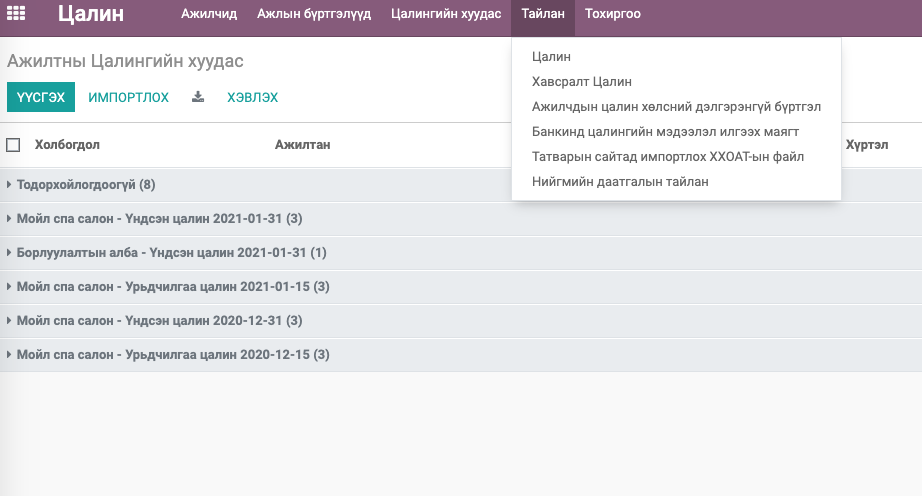The image size is (922, 496).
Task: Click the ИМПОРТЛОХ import button
Action: point(128,97)
